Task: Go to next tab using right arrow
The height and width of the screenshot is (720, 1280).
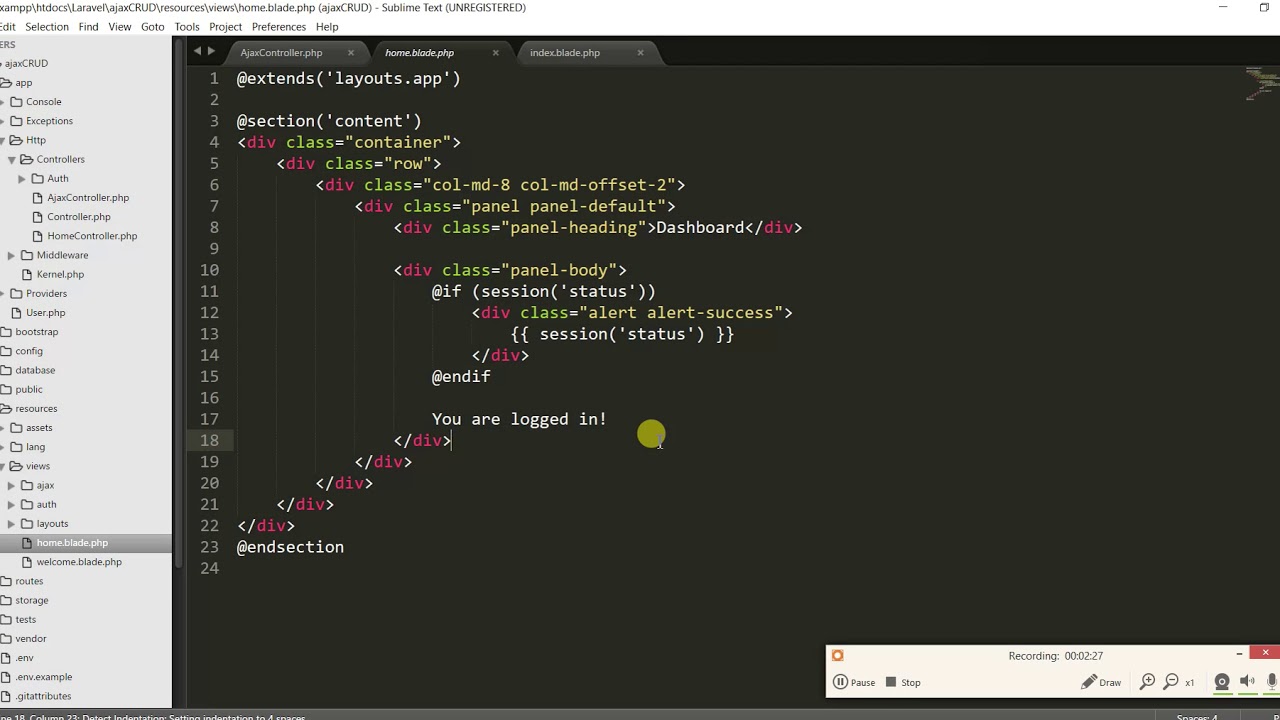Action: pyautogui.click(x=210, y=51)
